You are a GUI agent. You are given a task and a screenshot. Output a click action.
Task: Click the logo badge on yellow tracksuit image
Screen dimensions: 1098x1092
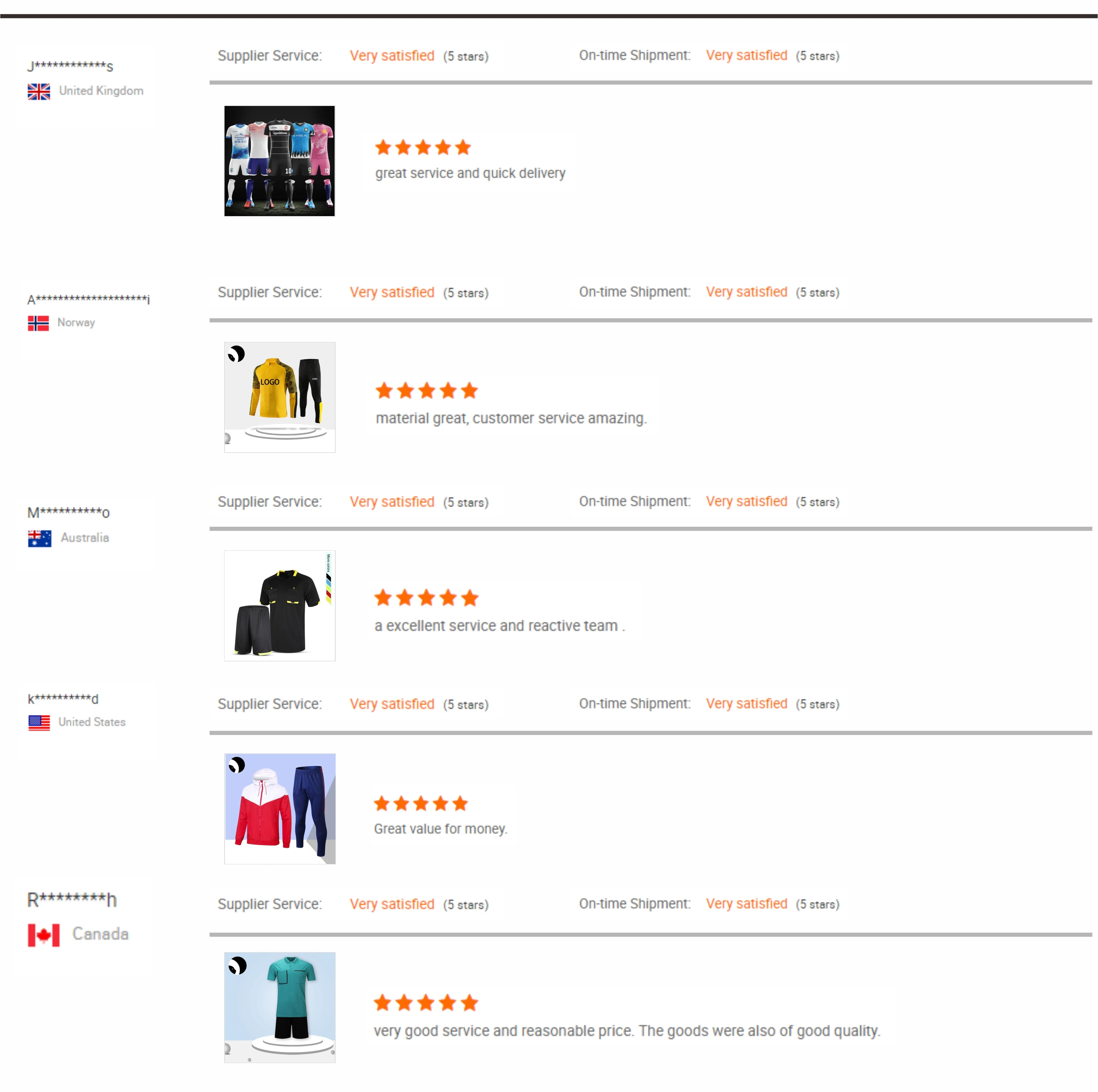(236, 354)
